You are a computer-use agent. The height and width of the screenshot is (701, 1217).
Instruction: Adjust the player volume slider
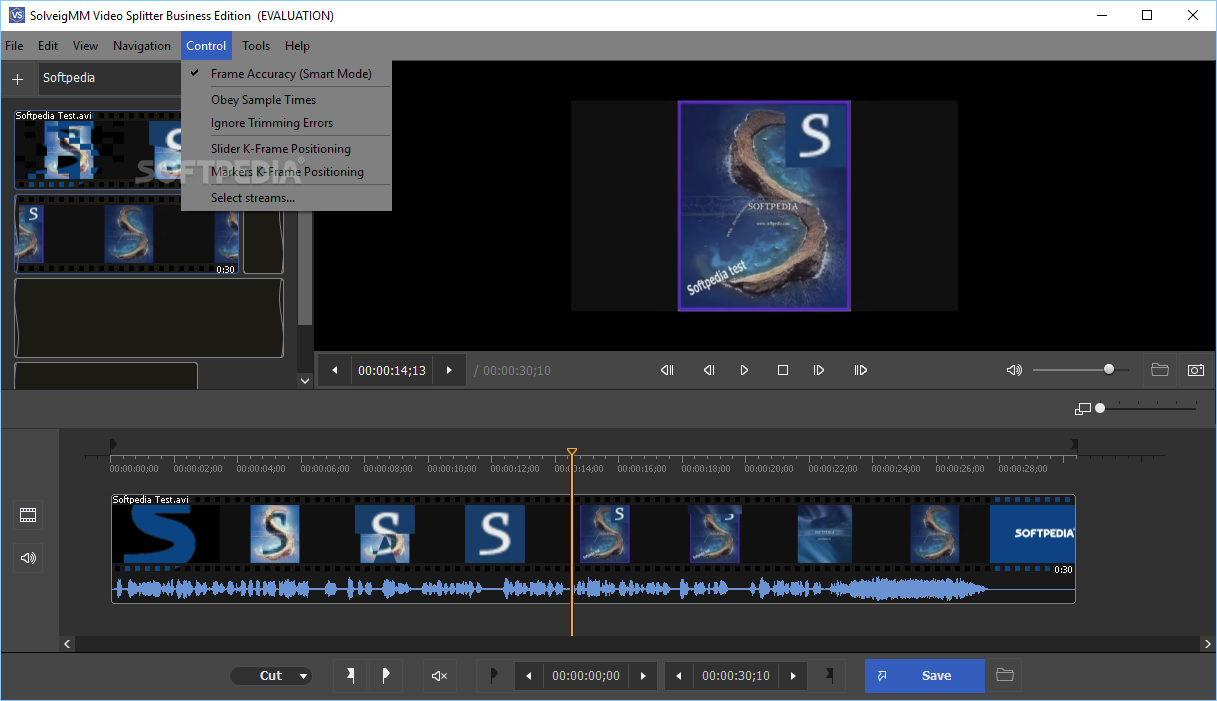pos(1081,370)
